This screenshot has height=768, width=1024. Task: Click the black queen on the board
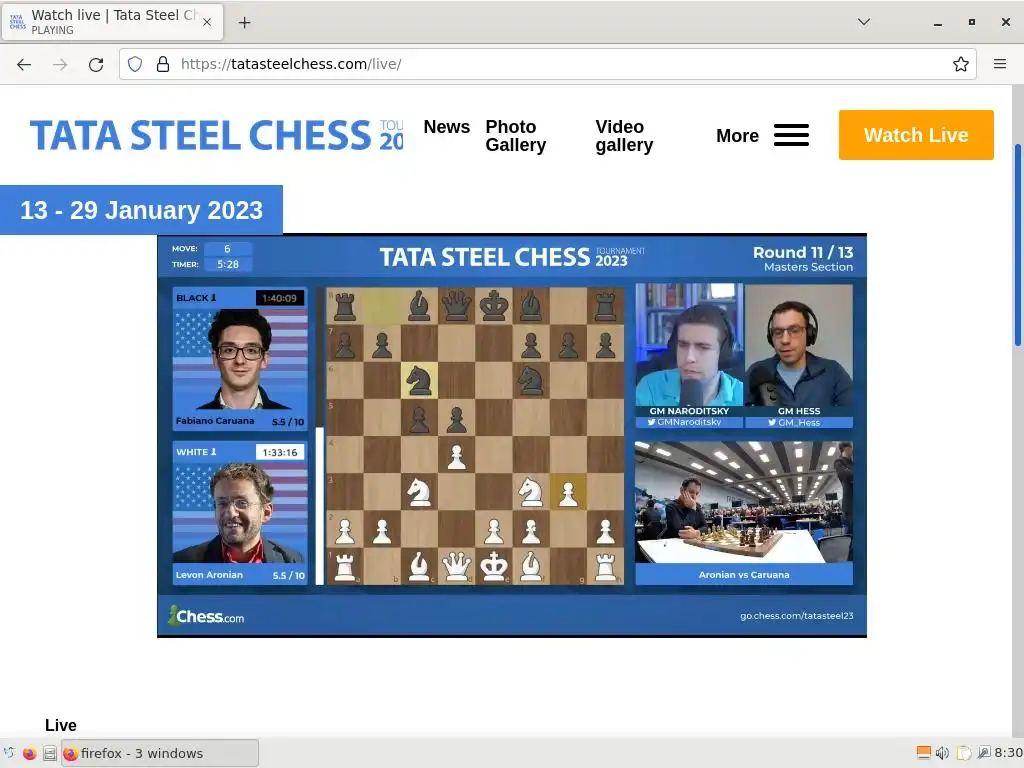pyautogui.click(x=456, y=306)
